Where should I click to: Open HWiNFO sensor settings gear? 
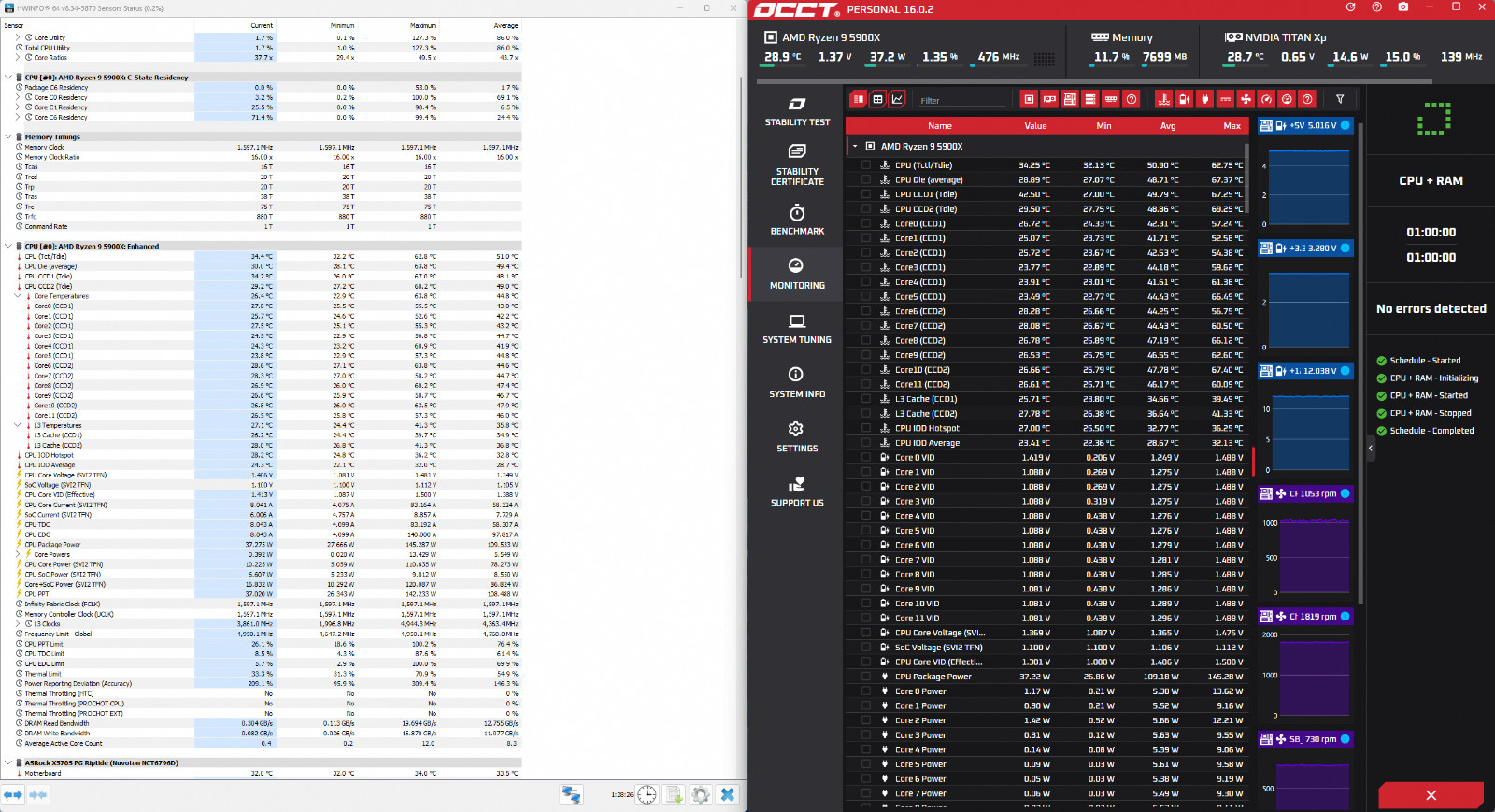pyautogui.click(x=701, y=795)
